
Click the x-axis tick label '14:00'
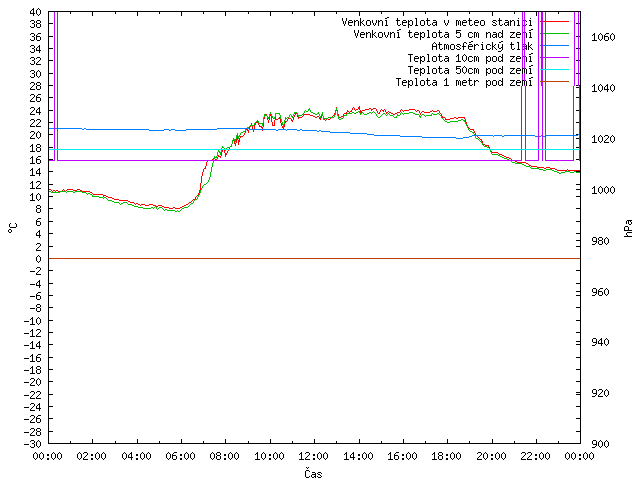coord(358,456)
